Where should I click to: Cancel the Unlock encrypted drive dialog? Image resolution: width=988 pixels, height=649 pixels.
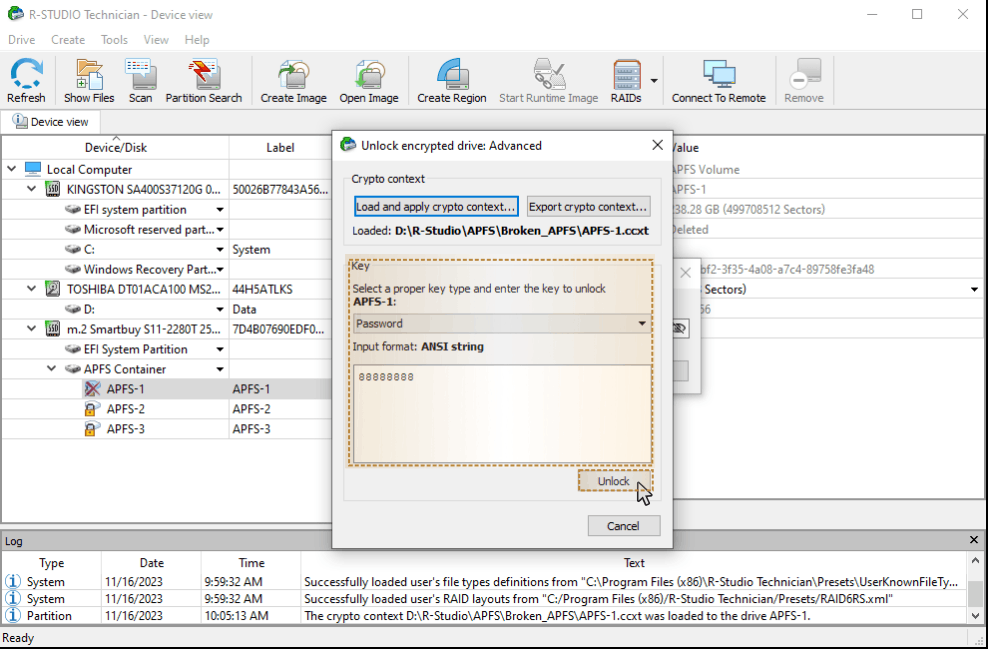624,526
